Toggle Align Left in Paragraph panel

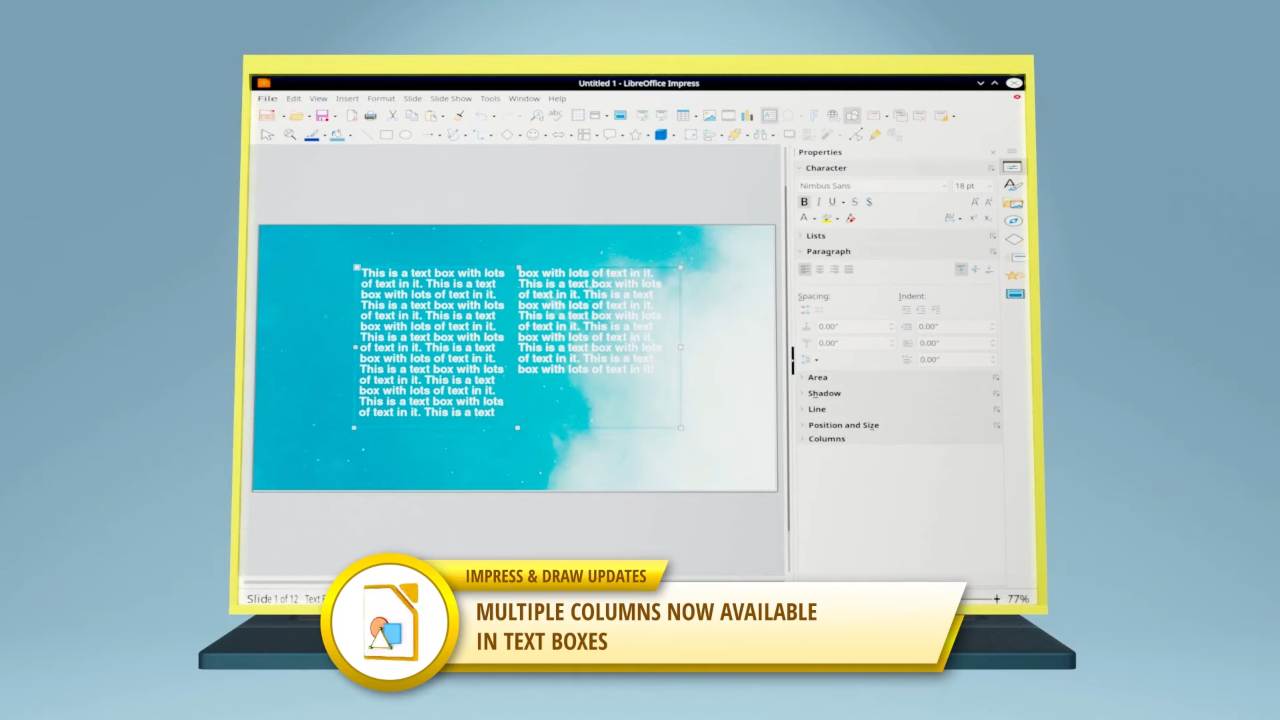point(805,269)
